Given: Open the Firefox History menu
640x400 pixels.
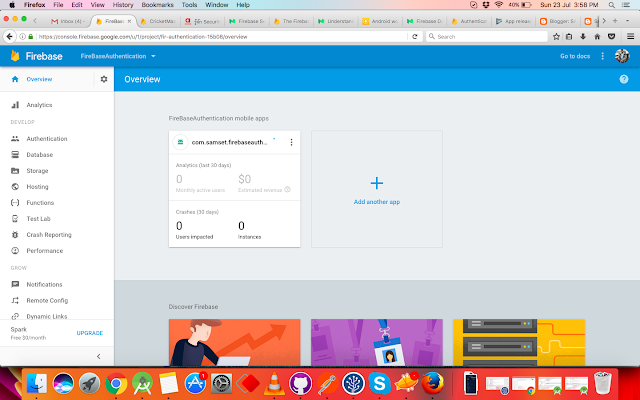Looking at the screenshot, I should [123, 5].
